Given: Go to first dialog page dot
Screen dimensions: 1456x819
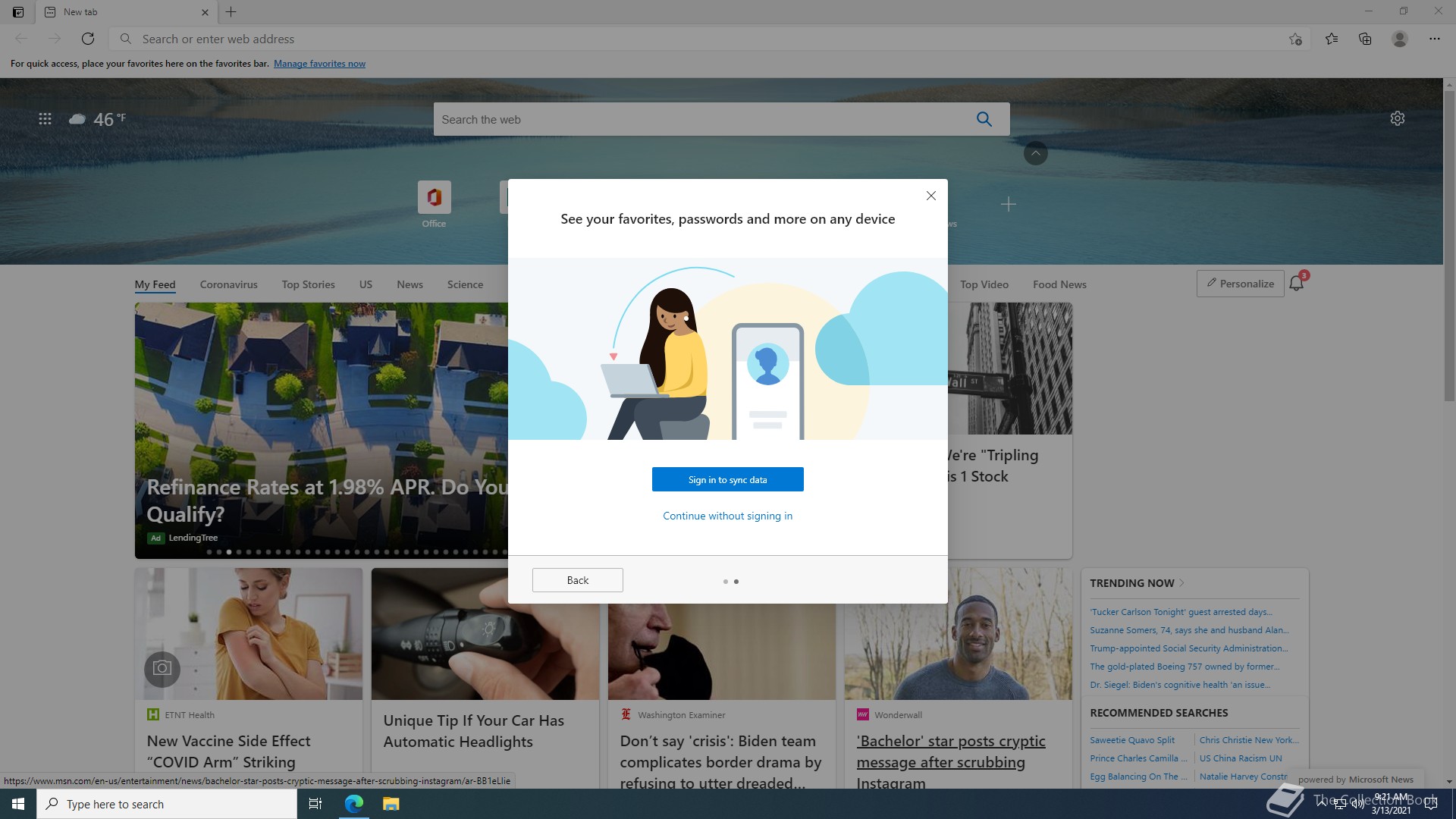Looking at the screenshot, I should click(x=726, y=582).
